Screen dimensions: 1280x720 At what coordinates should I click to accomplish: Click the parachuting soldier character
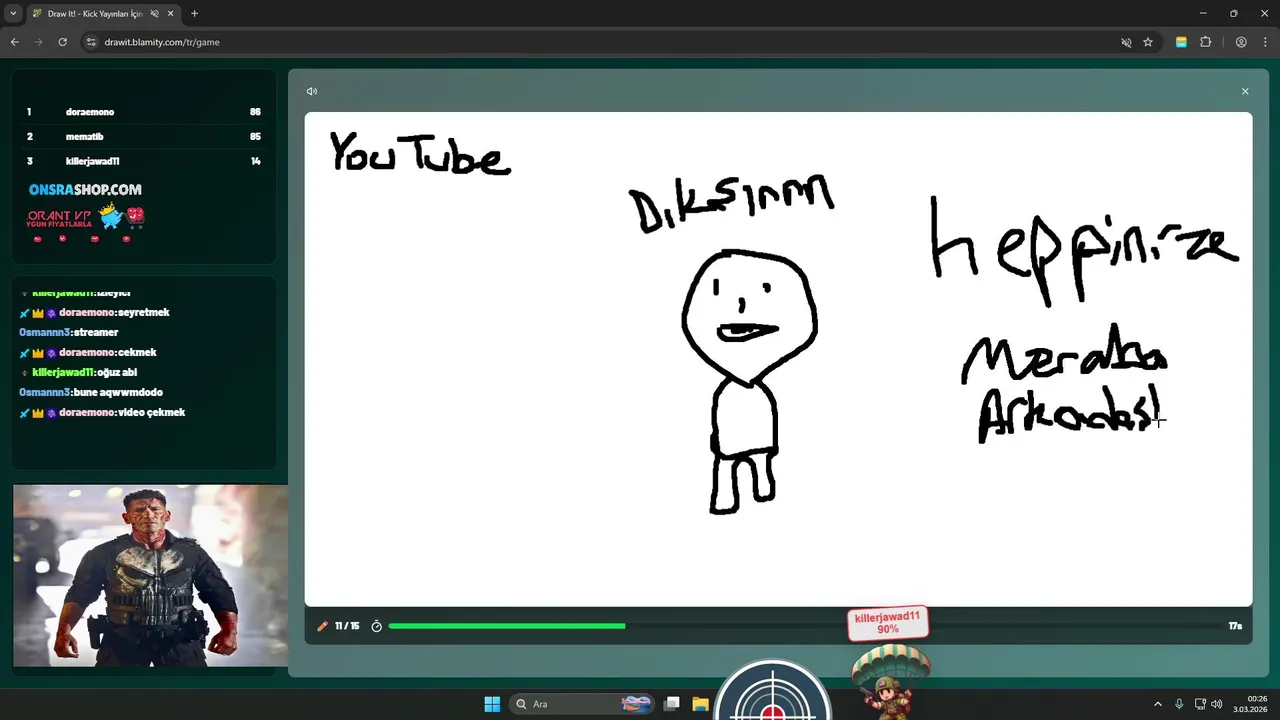pos(889,680)
